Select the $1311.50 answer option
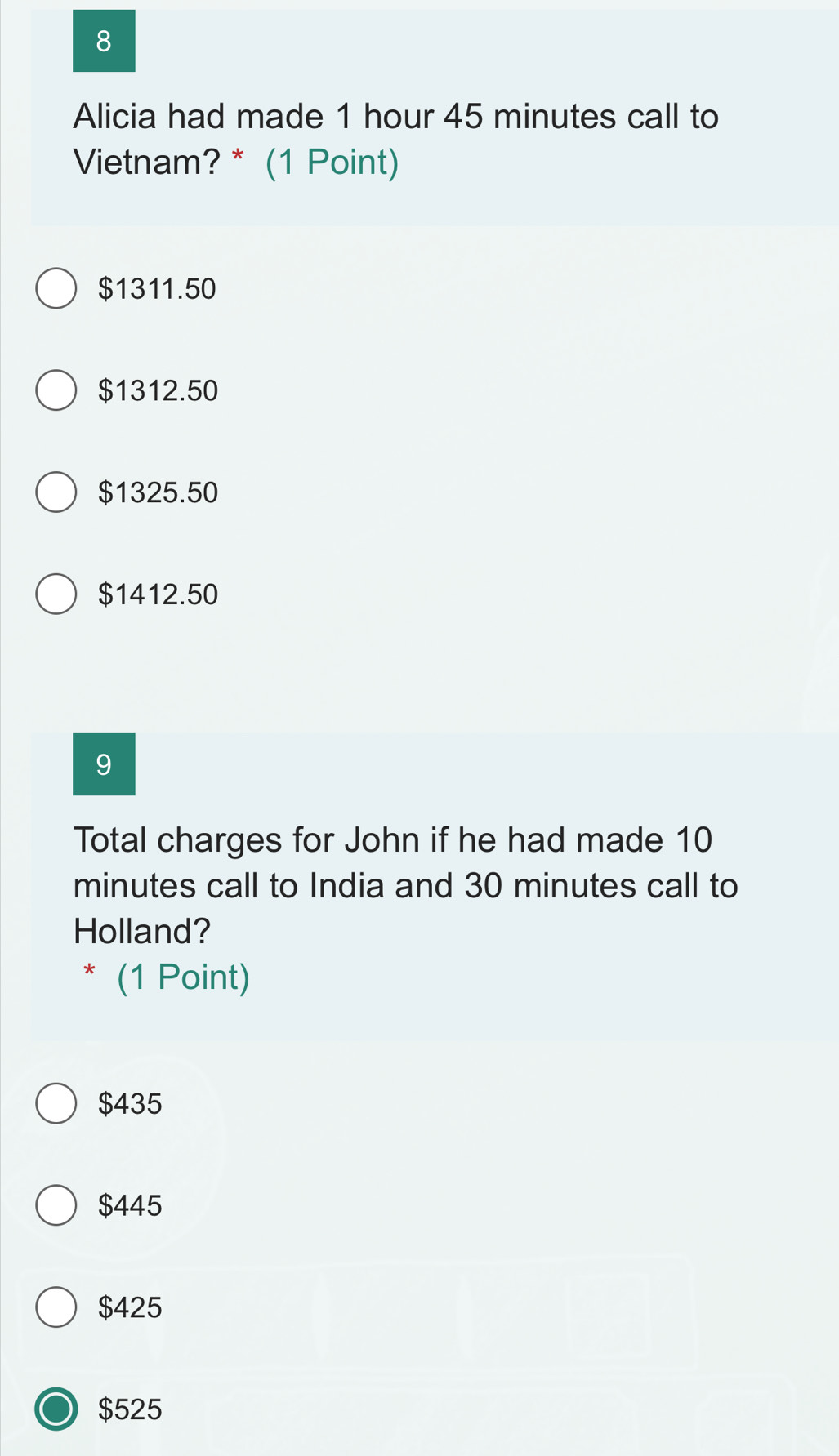The image size is (839, 1456). (x=56, y=287)
